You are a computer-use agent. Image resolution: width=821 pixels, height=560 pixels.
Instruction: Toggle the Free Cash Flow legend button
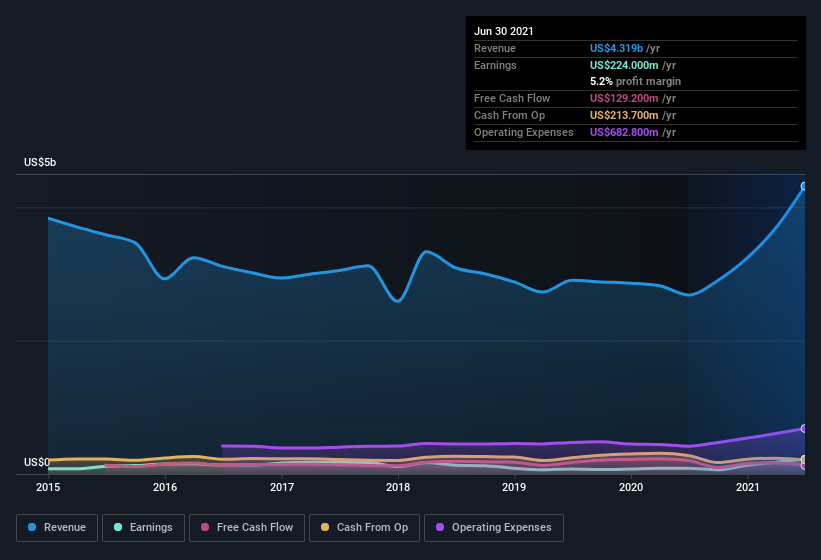click(x=247, y=528)
